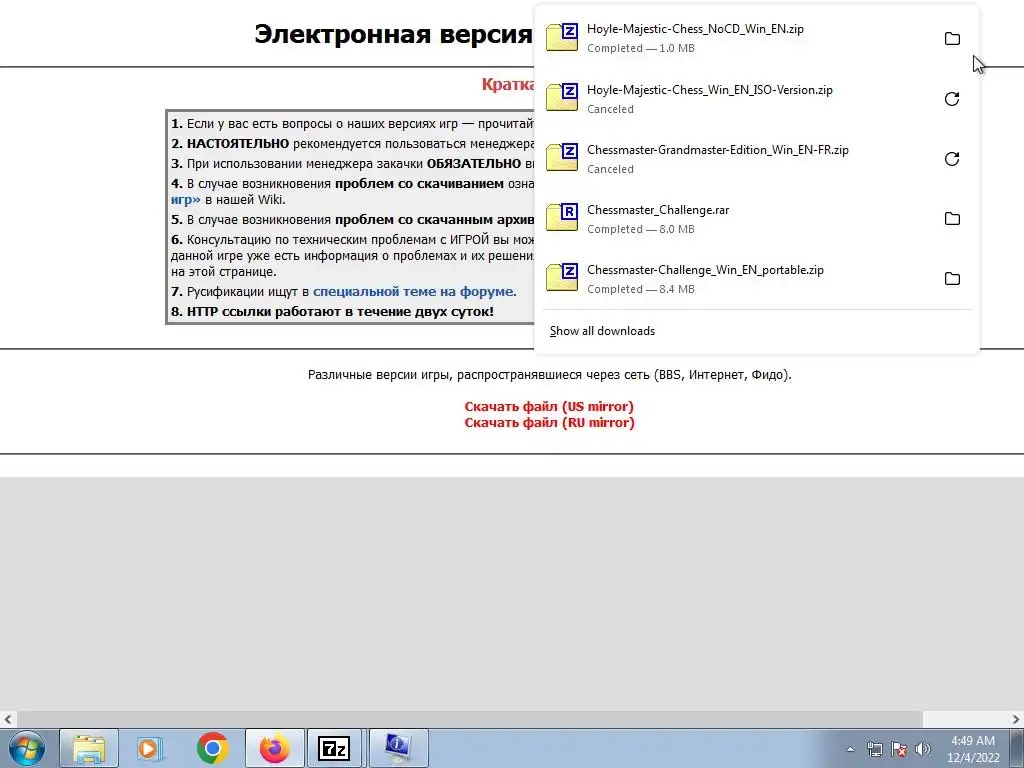Click the network tray icon
The height and width of the screenshot is (768, 1024).
coord(874,749)
